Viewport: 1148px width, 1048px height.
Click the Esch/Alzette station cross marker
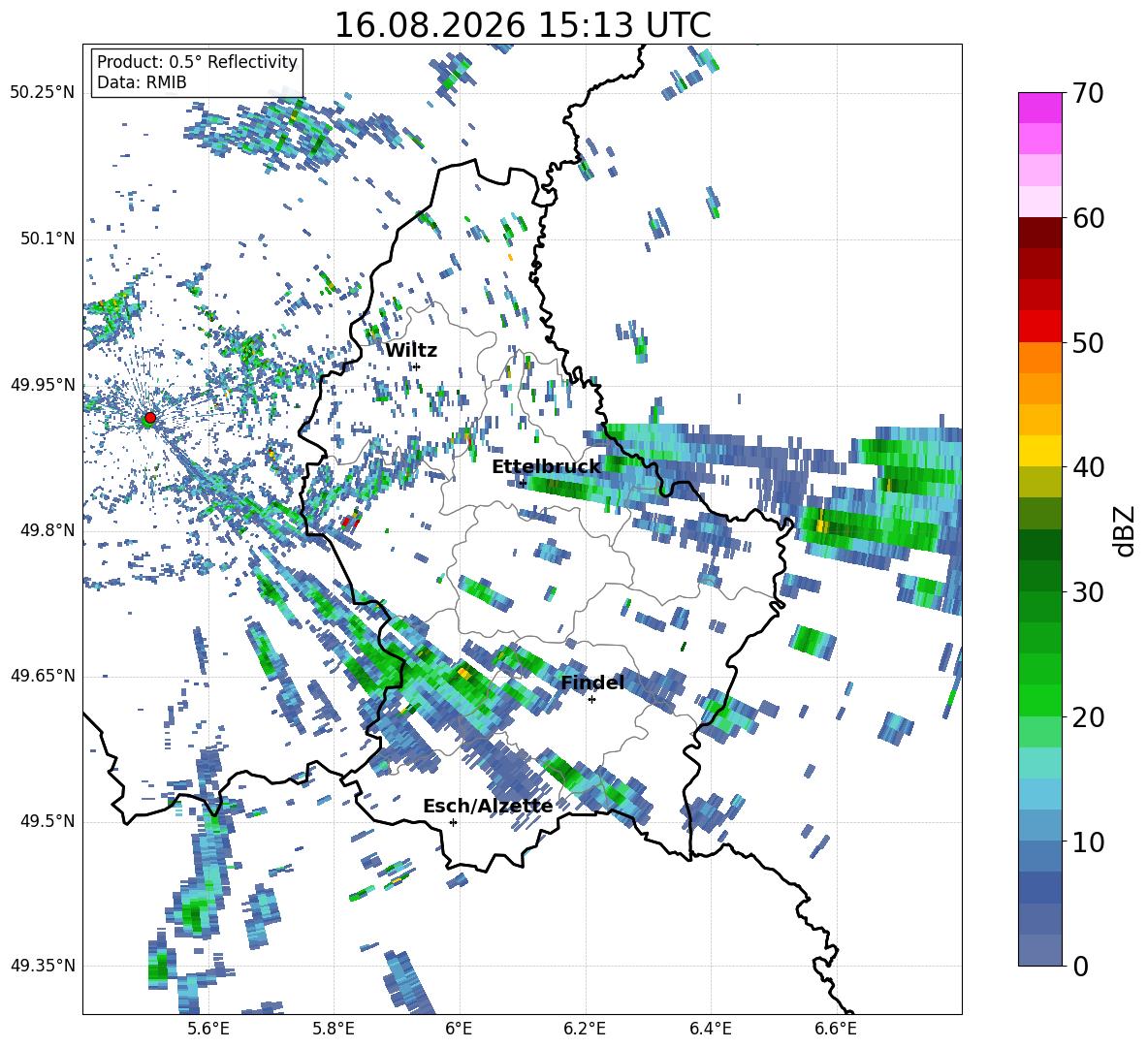point(453,822)
